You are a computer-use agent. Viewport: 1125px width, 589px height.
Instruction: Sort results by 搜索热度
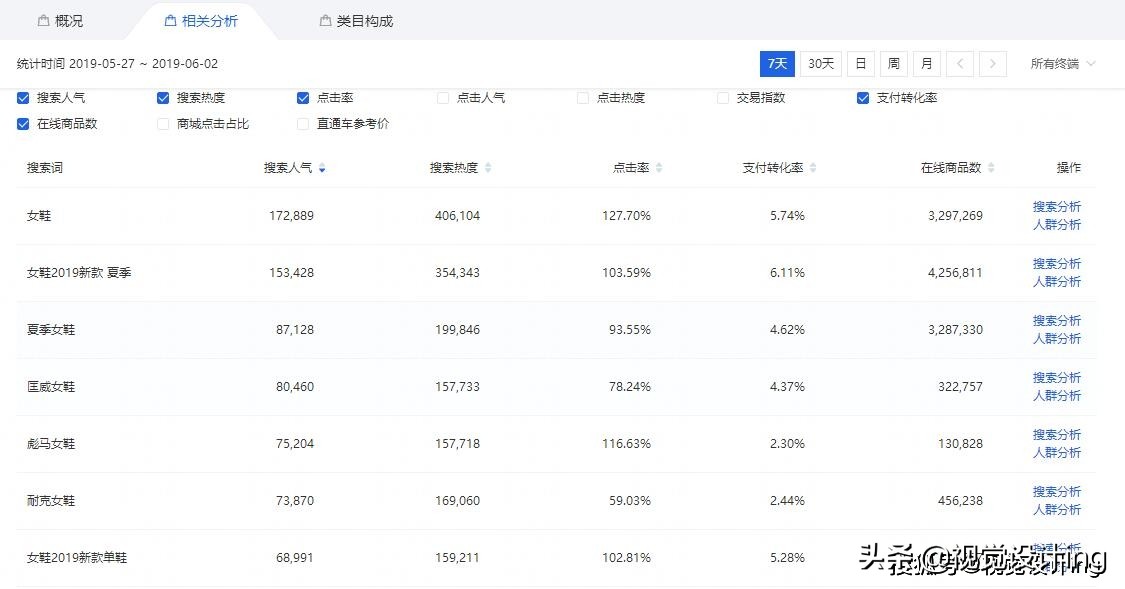488,168
